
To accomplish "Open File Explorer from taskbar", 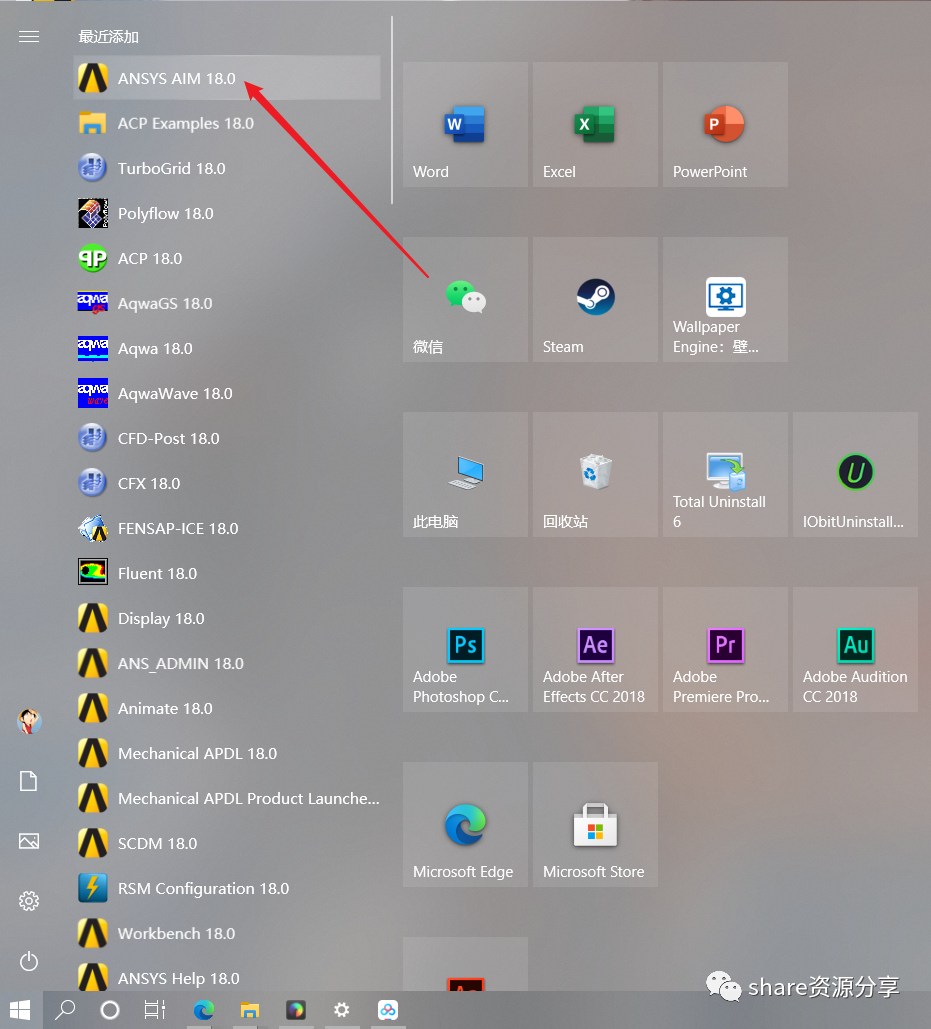I will click(x=250, y=1010).
